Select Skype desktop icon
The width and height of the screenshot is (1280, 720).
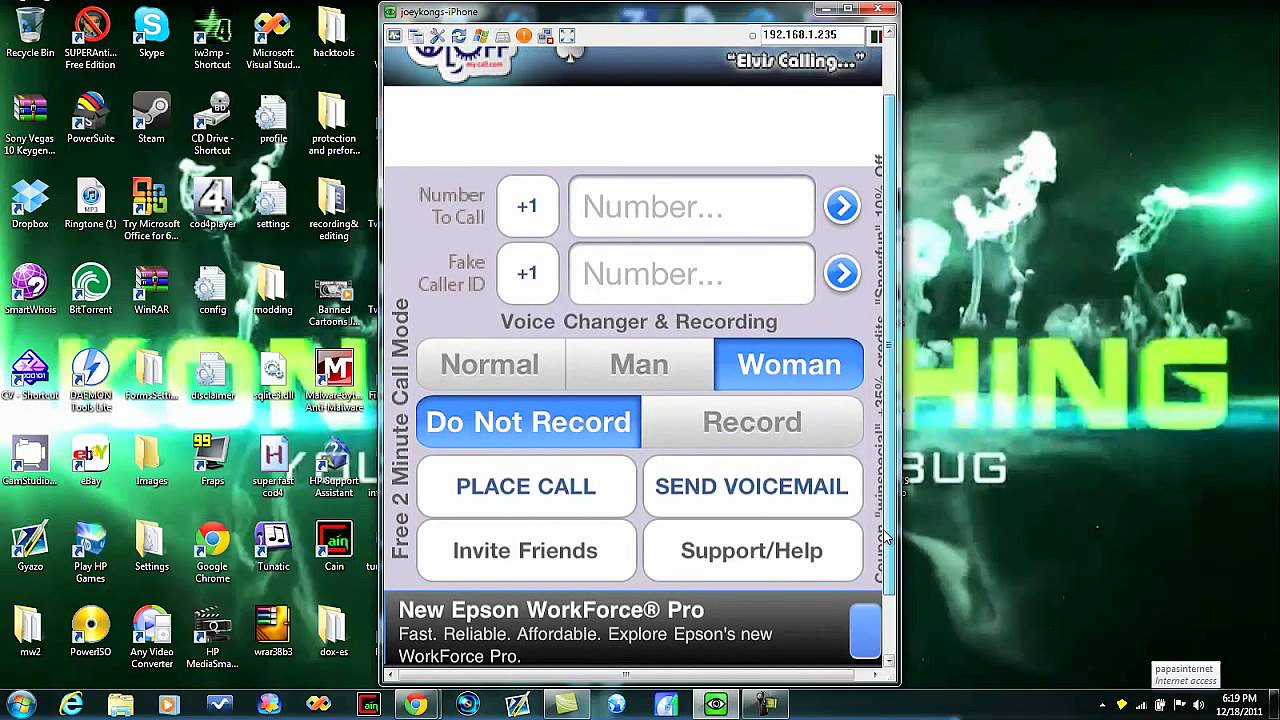(x=152, y=33)
